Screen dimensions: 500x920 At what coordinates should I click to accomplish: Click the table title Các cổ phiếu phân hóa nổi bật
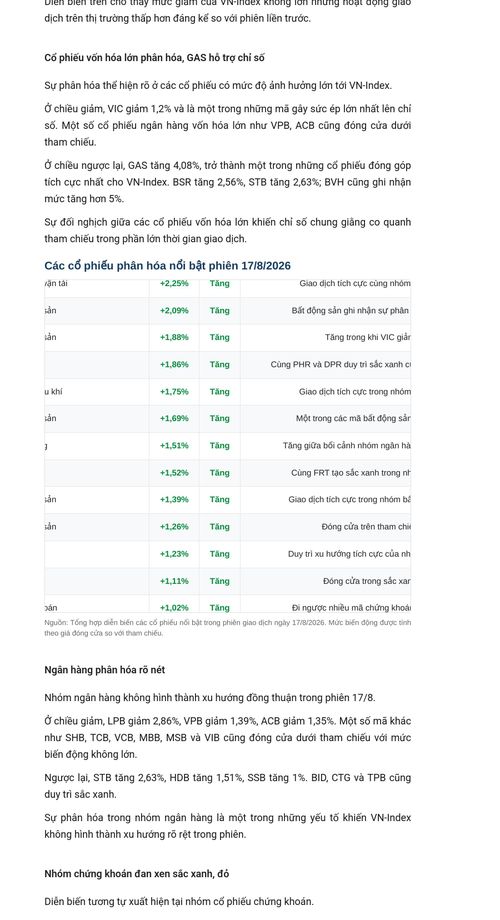[x=167, y=266]
